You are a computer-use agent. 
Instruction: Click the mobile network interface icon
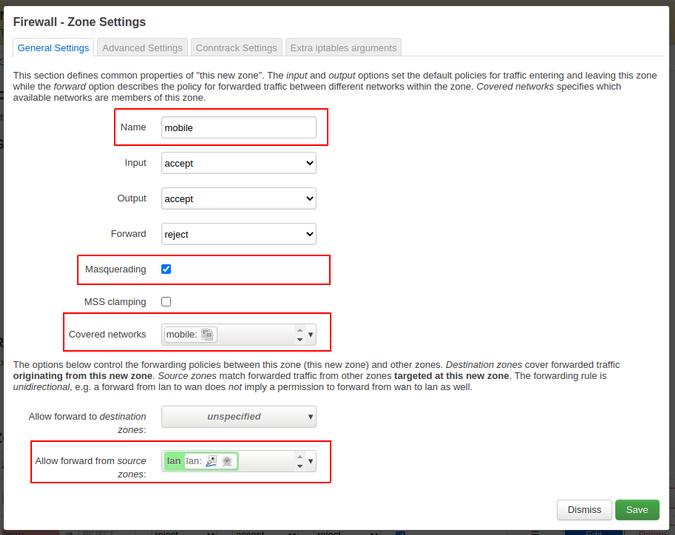tap(207, 335)
